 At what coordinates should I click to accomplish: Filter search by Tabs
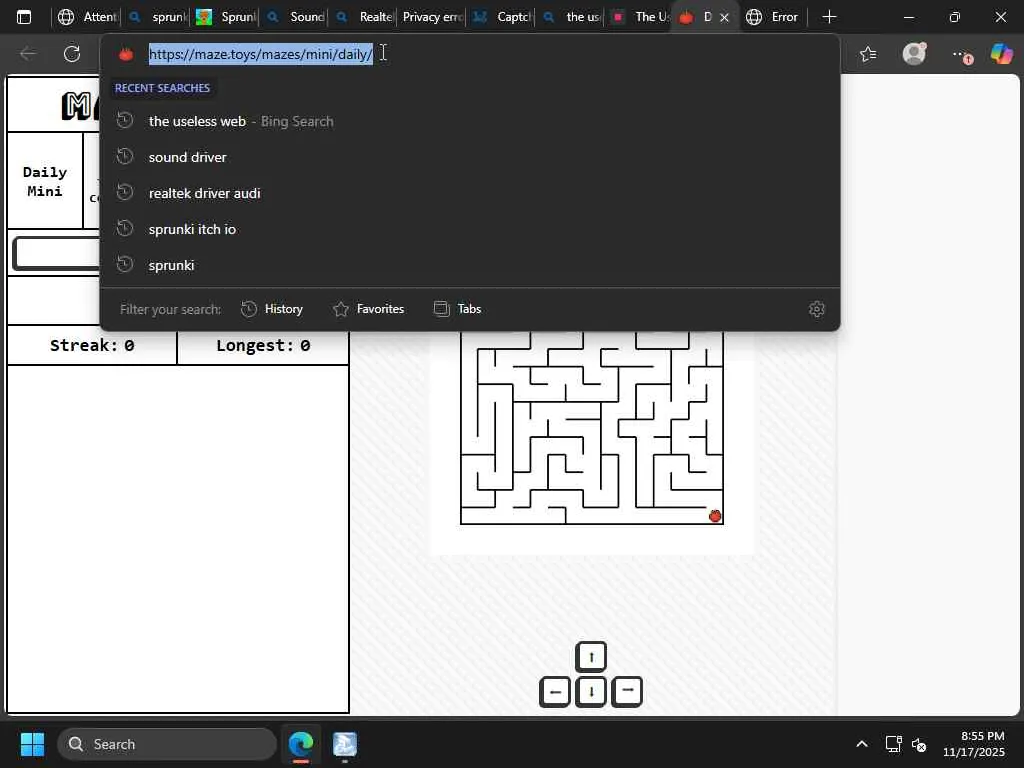(x=457, y=309)
